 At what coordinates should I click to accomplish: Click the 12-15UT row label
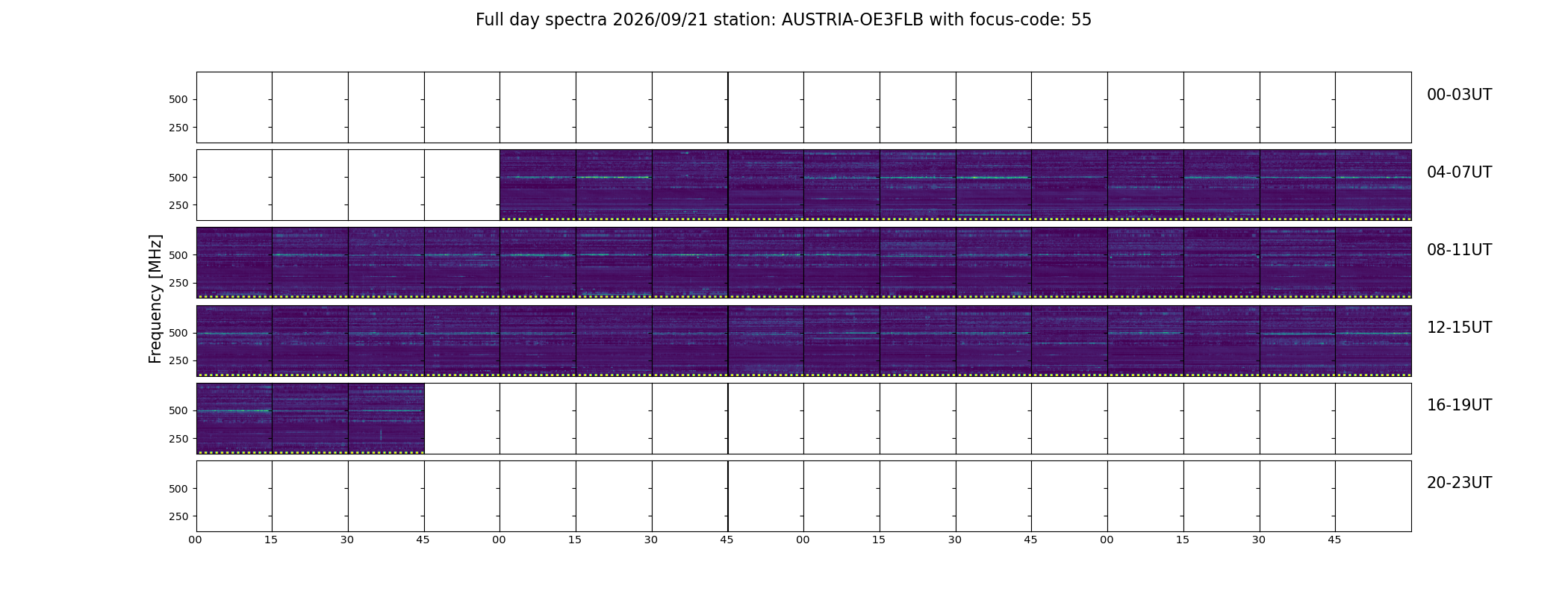coord(1459,328)
